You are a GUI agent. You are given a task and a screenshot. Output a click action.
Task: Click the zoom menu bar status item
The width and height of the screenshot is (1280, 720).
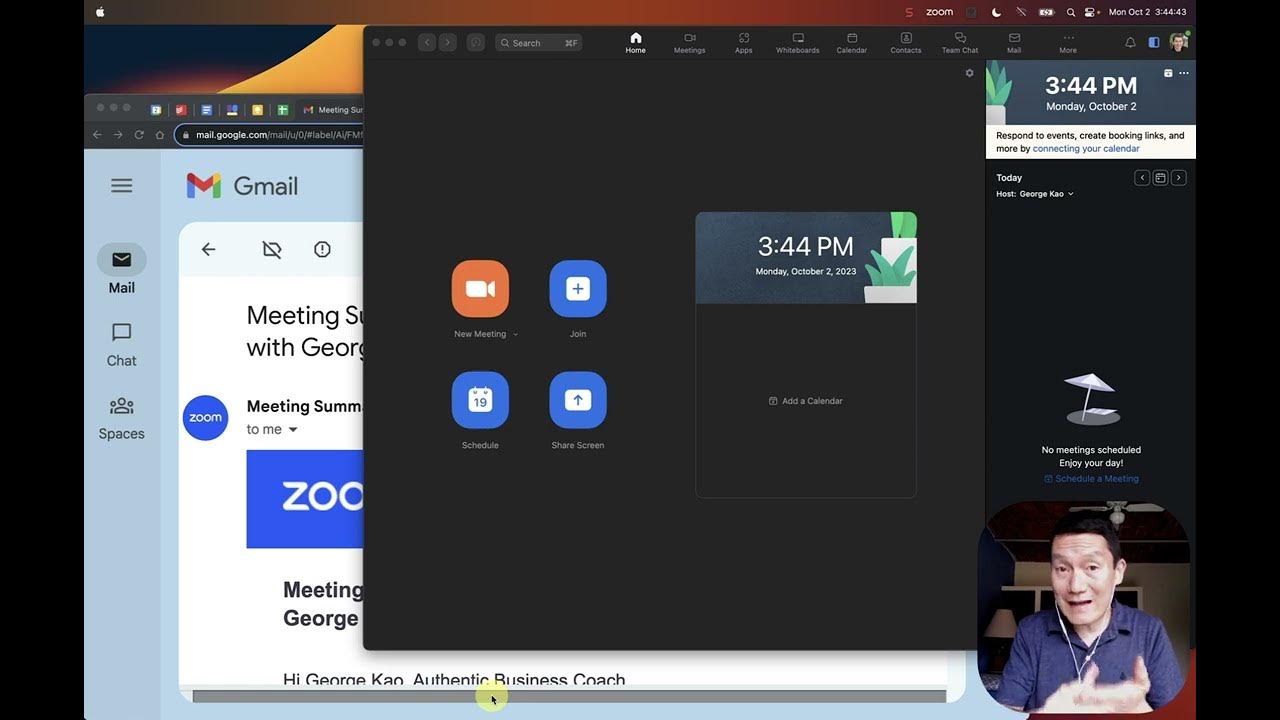click(x=939, y=12)
